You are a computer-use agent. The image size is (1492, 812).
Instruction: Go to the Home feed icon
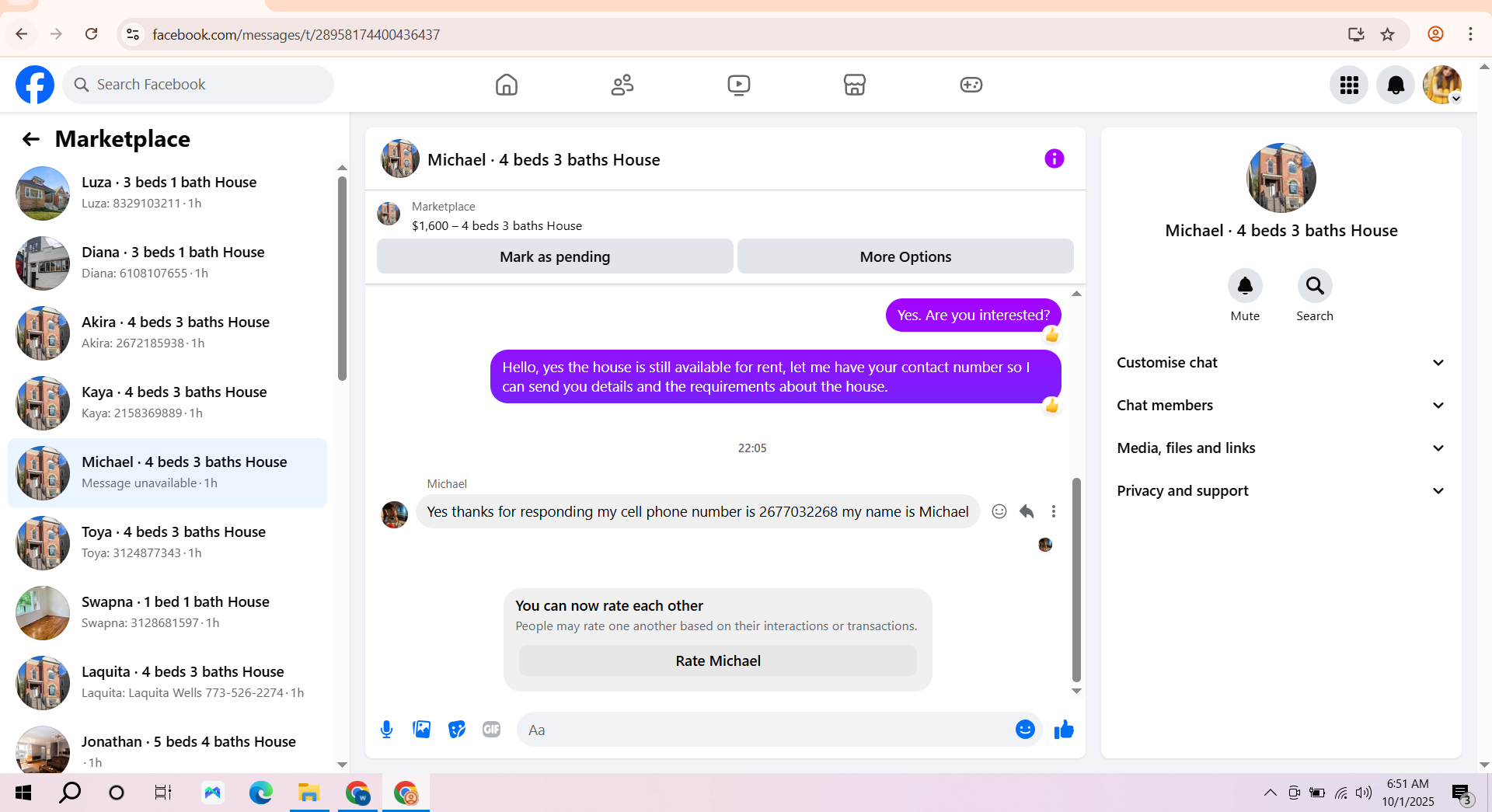pos(507,85)
